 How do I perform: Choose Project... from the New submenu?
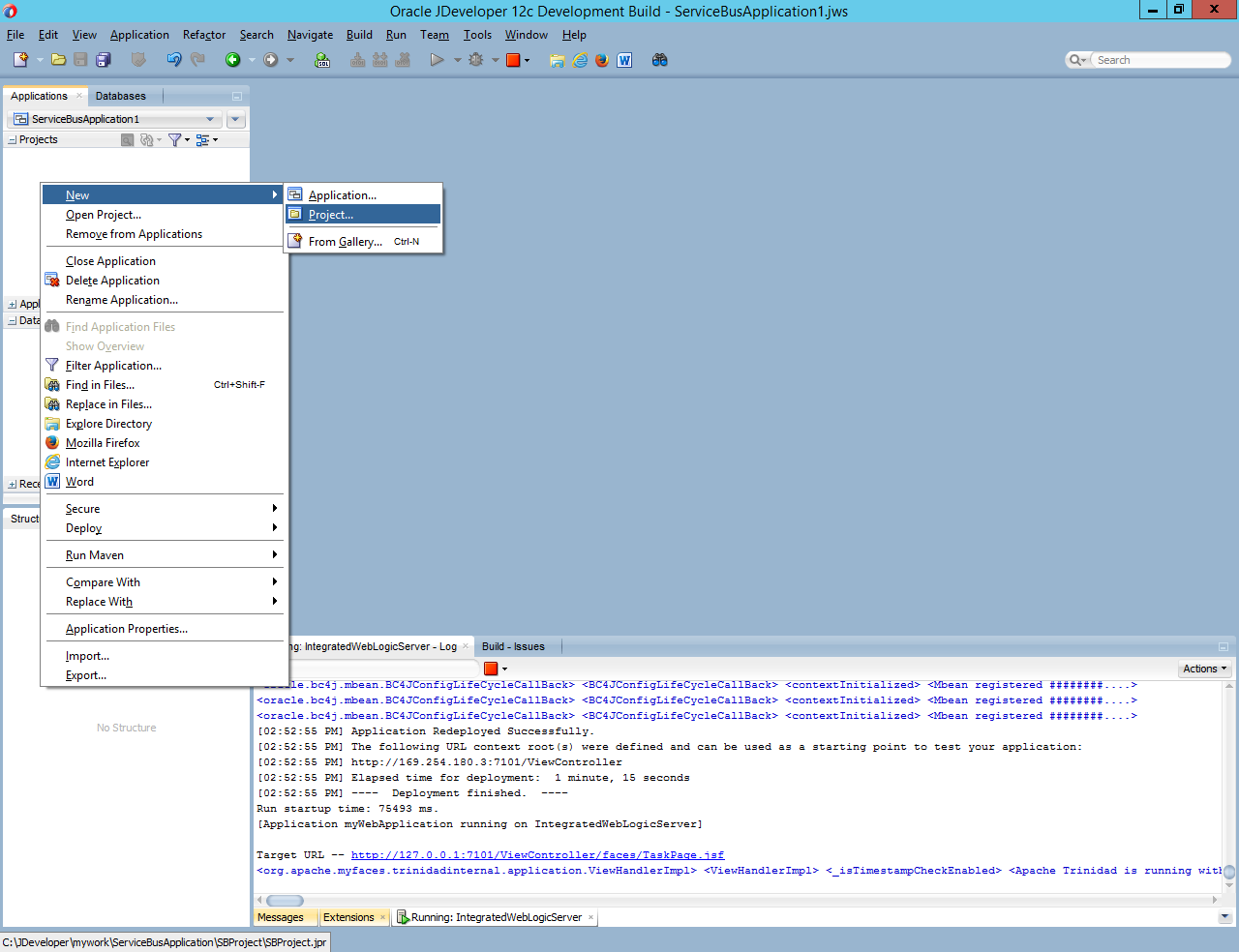[363, 215]
